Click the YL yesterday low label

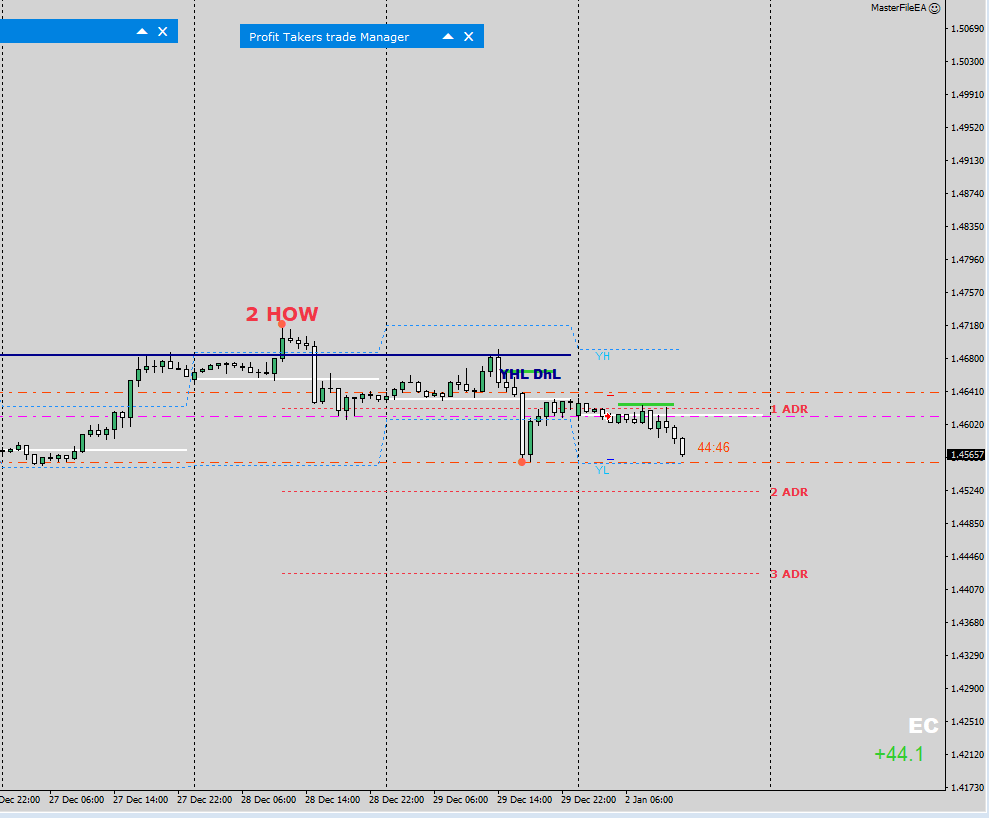[x=602, y=470]
